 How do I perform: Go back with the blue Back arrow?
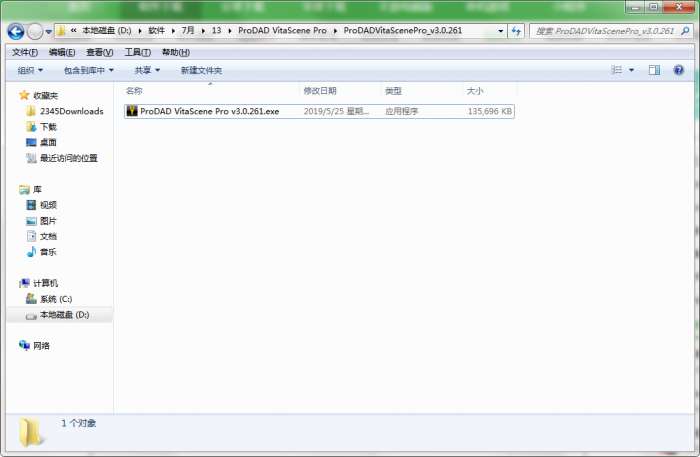[x=16, y=31]
